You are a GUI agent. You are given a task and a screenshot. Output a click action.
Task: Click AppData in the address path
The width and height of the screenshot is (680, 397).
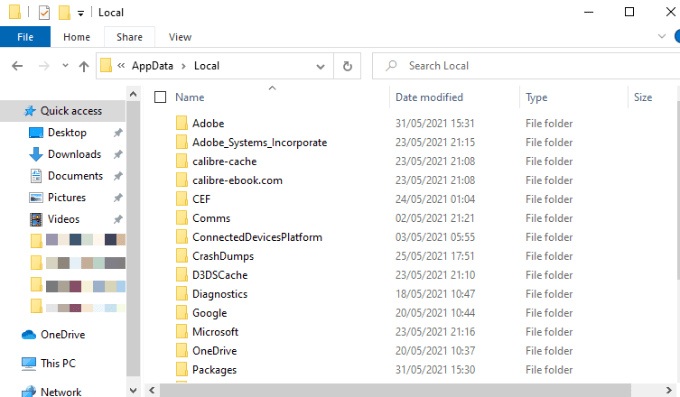coord(152,66)
